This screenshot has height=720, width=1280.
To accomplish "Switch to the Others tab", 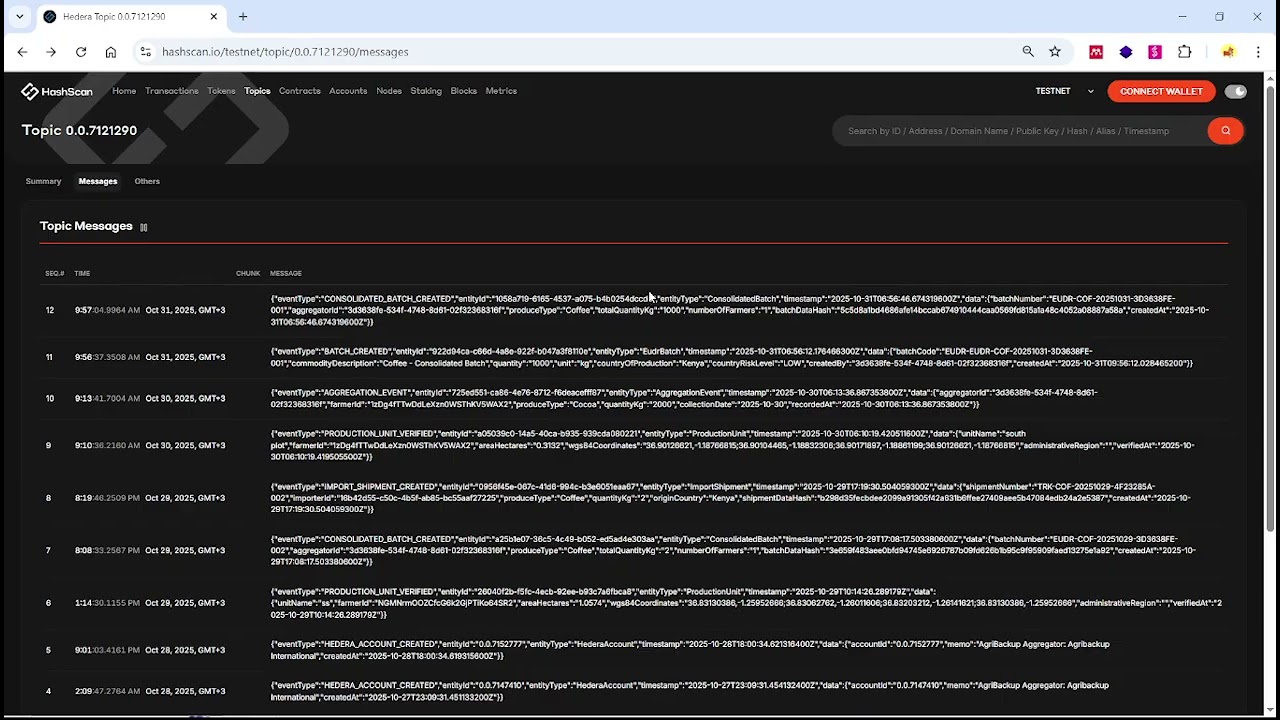I will (x=147, y=181).
